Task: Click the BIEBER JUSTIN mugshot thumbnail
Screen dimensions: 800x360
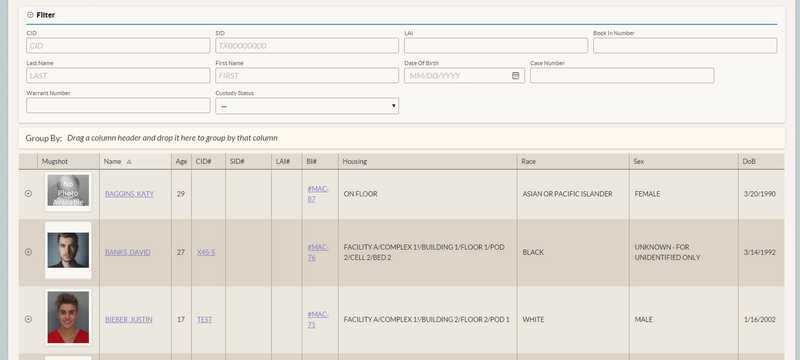Action: (68, 318)
